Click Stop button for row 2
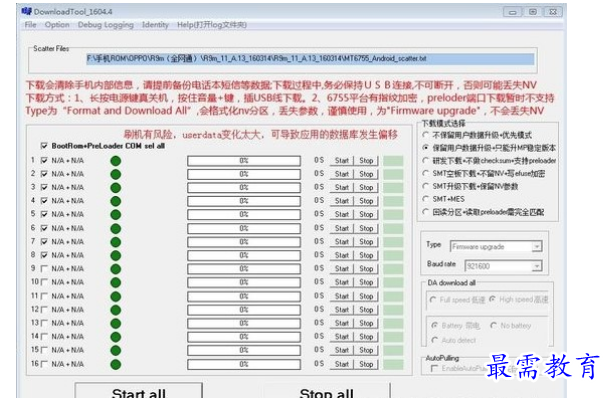 (x=366, y=174)
